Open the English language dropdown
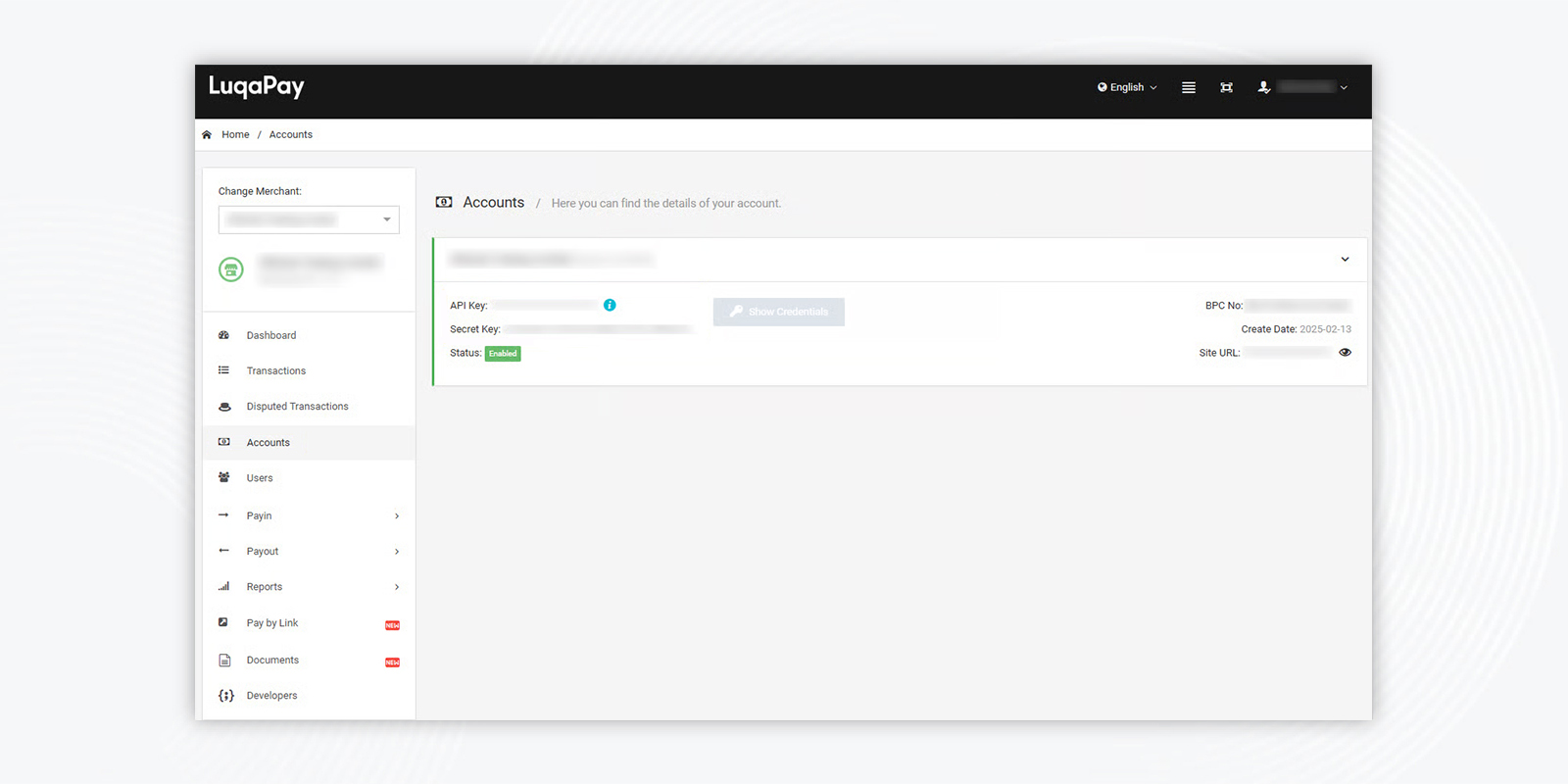Viewport: 1568px width, 784px height. [1127, 87]
